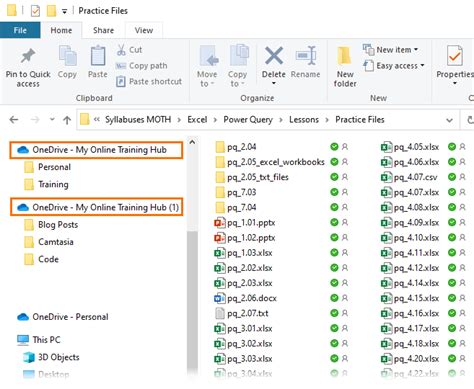Image resolution: width=474 pixels, height=389 pixels.
Task: Select pq_2.07.txt text file
Action: (x=242, y=313)
